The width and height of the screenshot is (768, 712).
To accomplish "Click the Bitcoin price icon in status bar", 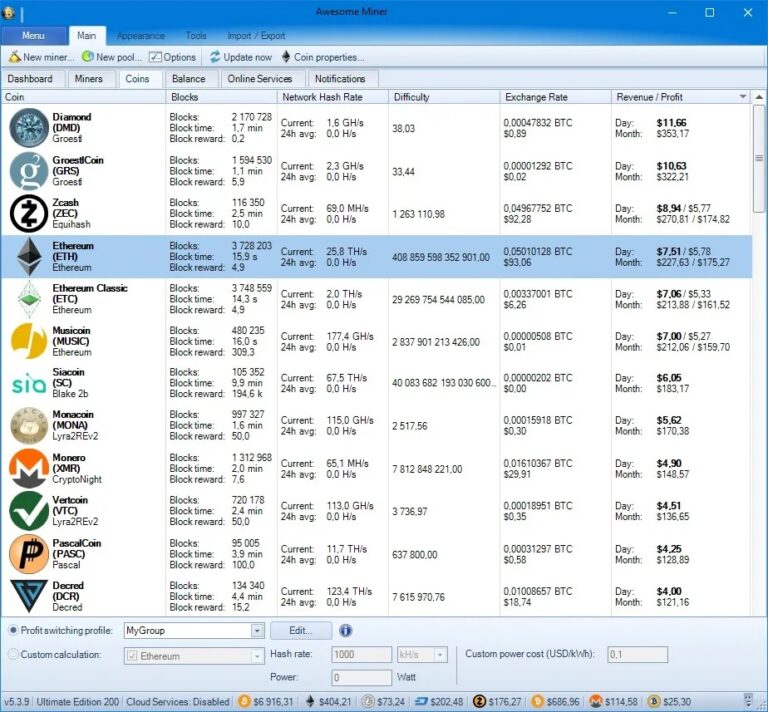I will click(244, 702).
